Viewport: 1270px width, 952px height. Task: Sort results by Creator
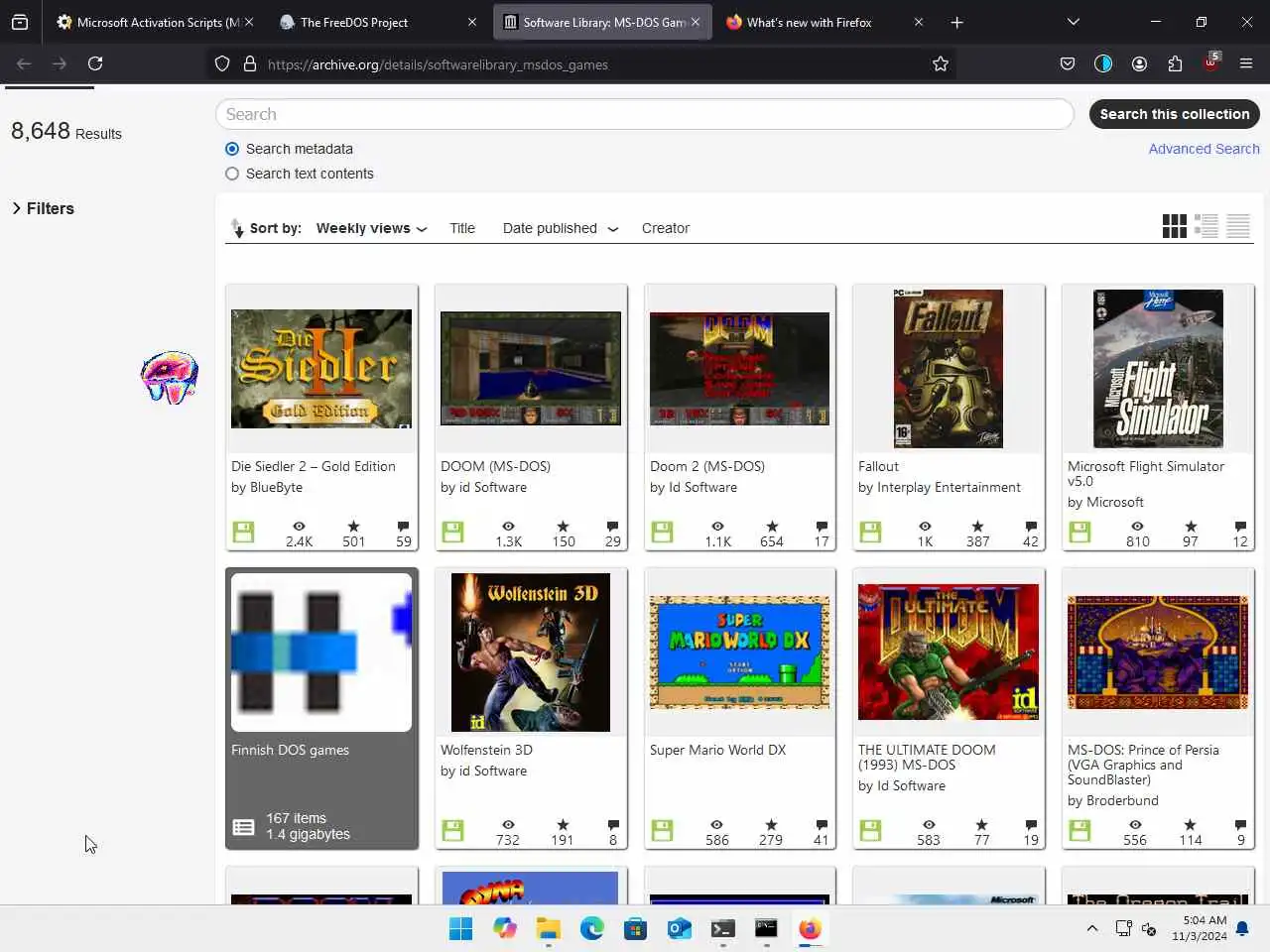pyautogui.click(x=666, y=228)
